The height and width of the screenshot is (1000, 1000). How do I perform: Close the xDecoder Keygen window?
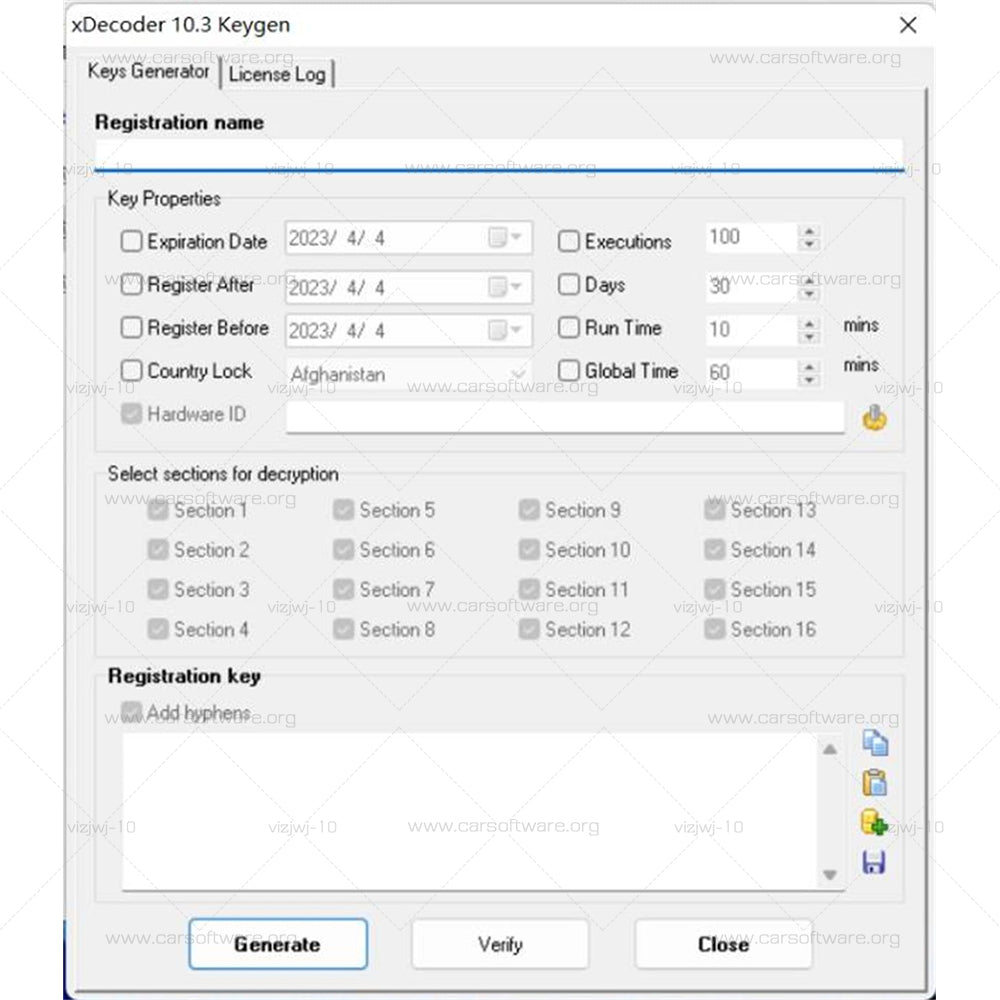coord(908,25)
